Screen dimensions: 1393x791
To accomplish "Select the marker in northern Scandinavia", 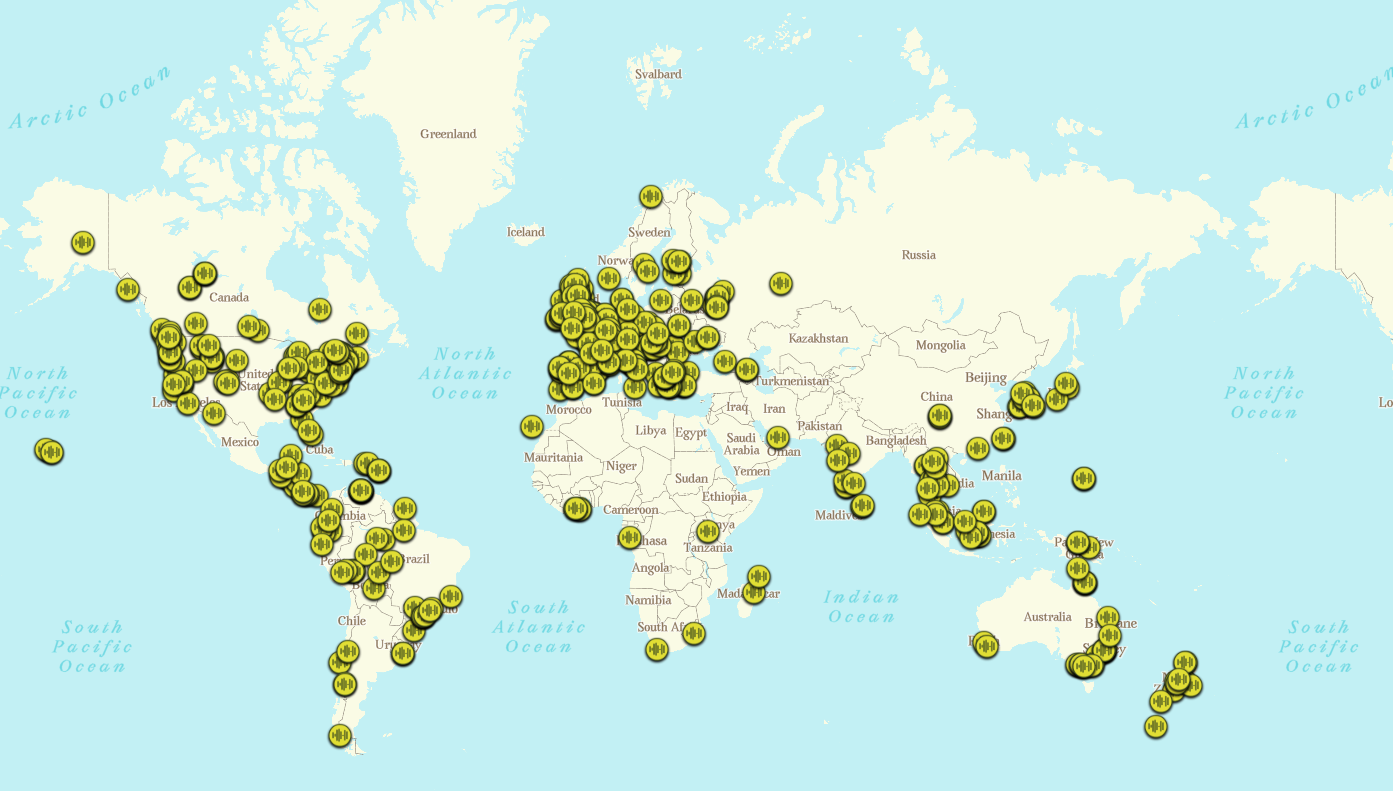I will (x=651, y=197).
